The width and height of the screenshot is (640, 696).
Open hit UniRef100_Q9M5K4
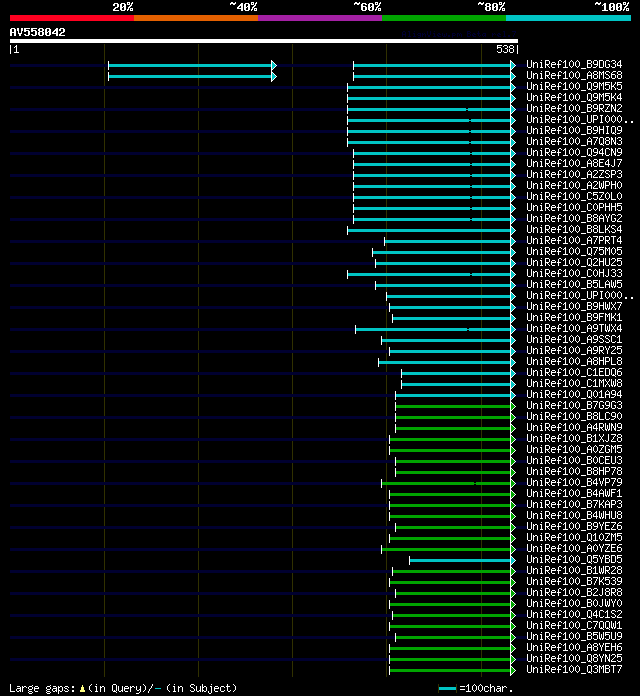point(574,97)
